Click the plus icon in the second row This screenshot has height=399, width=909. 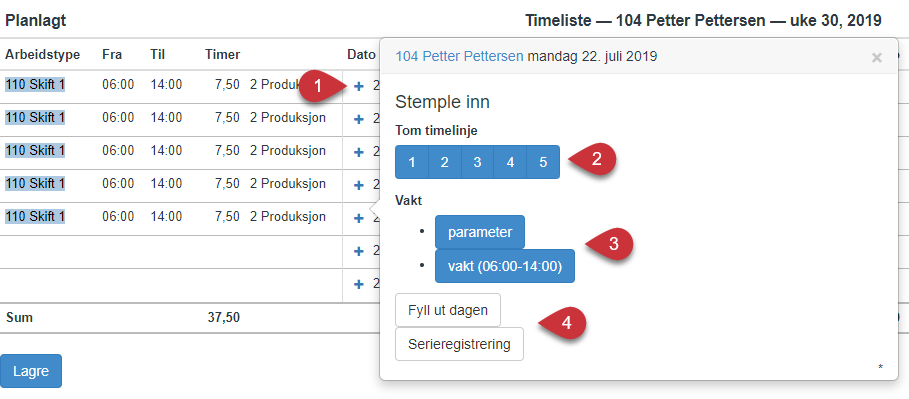click(x=359, y=119)
